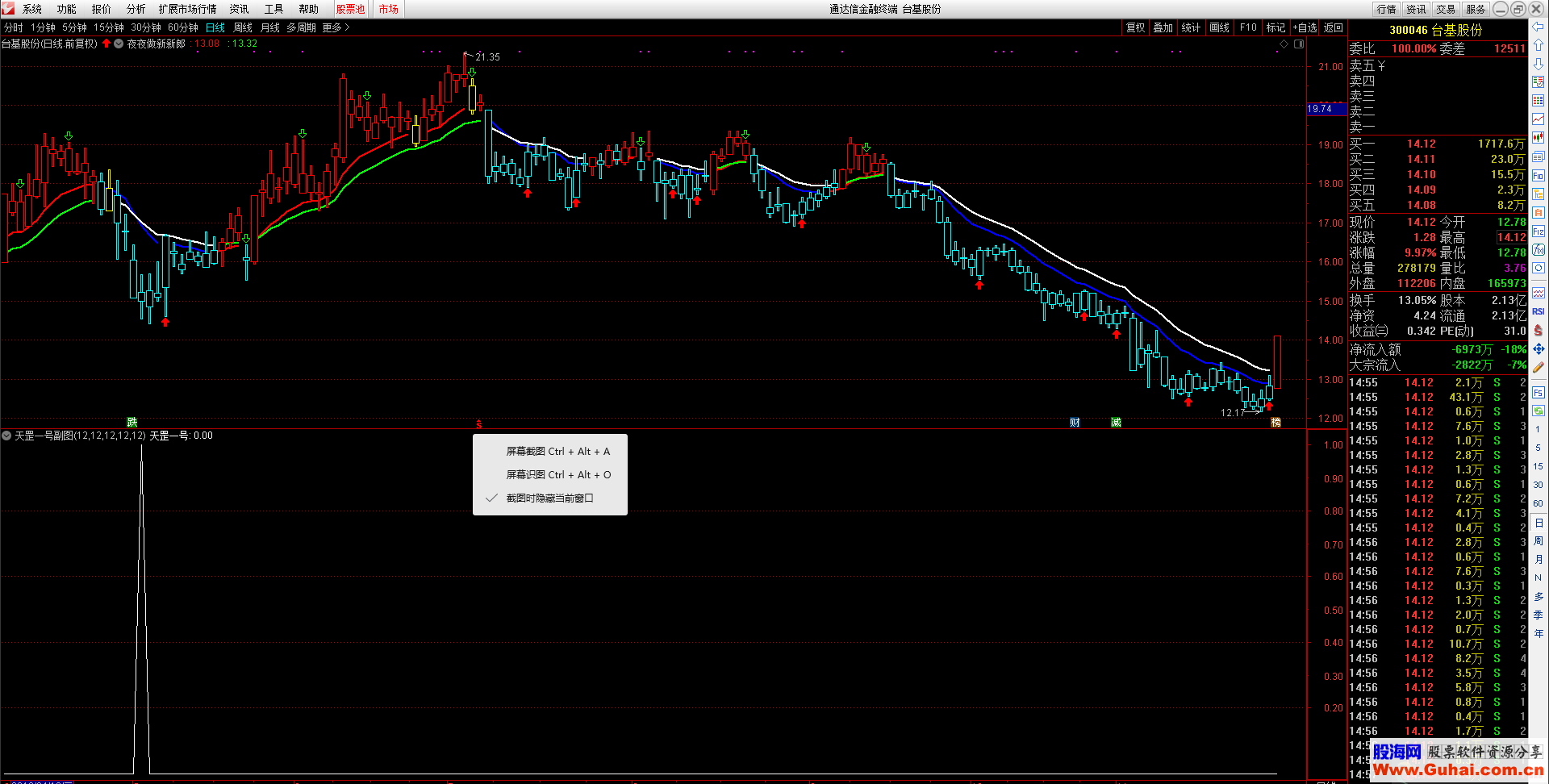This screenshot has height=784, width=1549.
Task: Select the blue move-arrows icon in sidebar
Action: [x=1539, y=349]
